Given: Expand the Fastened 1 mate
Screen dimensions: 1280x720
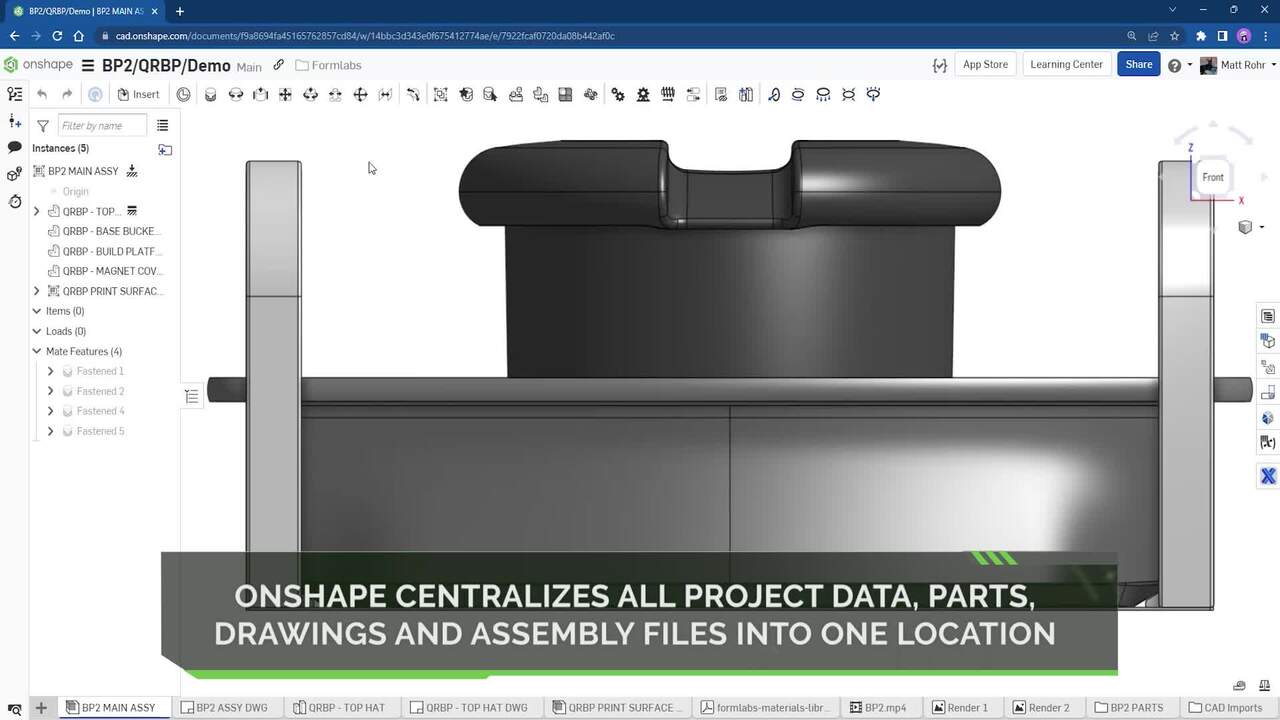Looking at the screenshot, I should (x=50, y=371).
